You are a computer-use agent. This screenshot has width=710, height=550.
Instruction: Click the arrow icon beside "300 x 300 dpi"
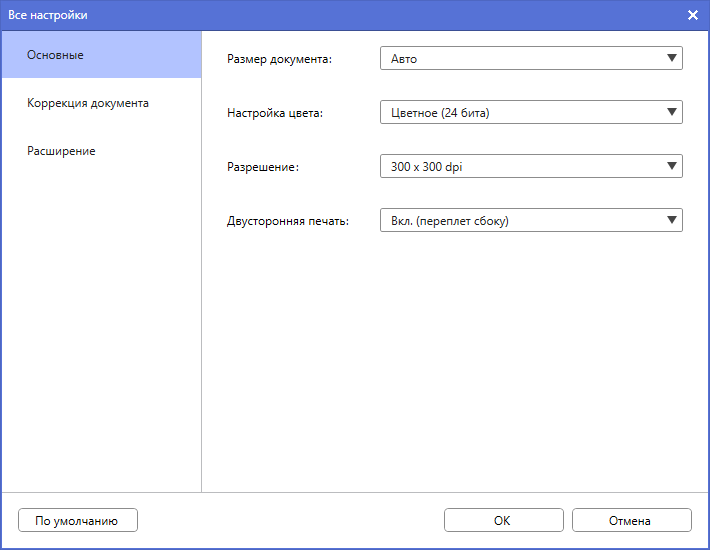pyautogui.click(x=672, y=167)
